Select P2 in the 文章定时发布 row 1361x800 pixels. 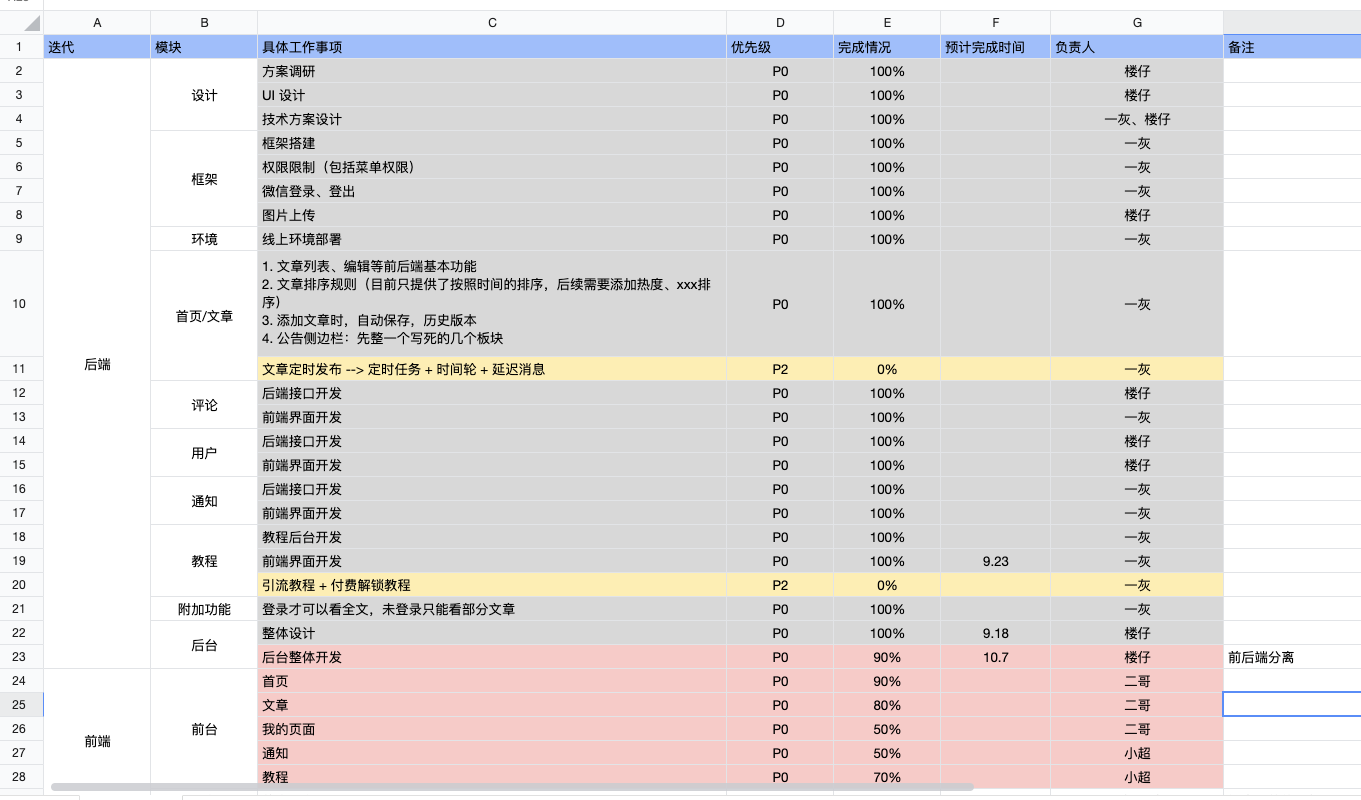click(780, 369)
